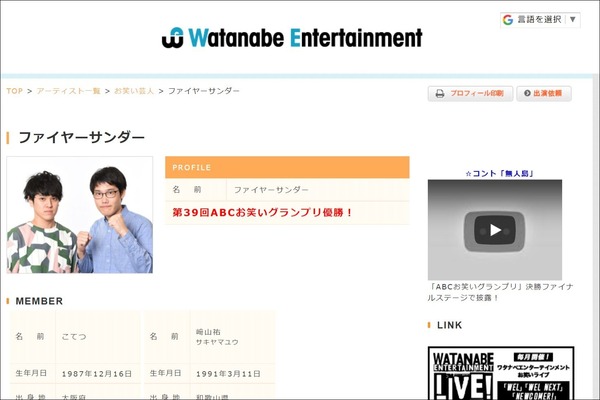This screenshot has height=400, width=600.
Task: Click member name 崎山祐 サキヤマユウ
Action: click(x=217, y=337)
